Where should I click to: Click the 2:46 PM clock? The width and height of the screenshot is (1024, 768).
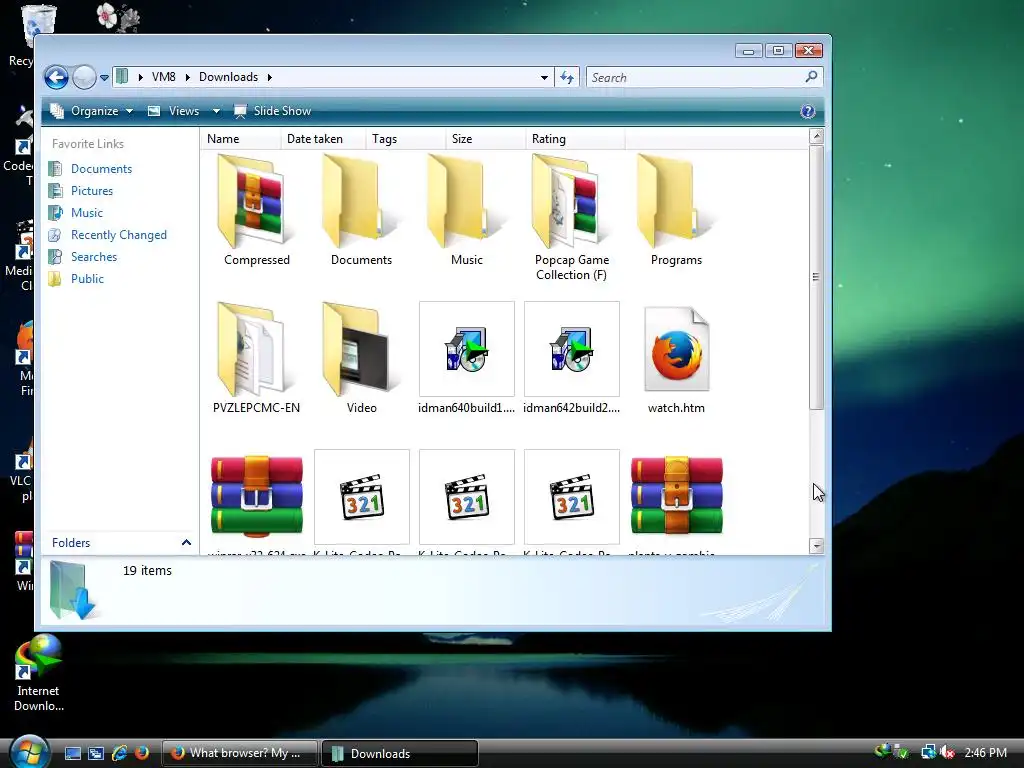point(985,752)
